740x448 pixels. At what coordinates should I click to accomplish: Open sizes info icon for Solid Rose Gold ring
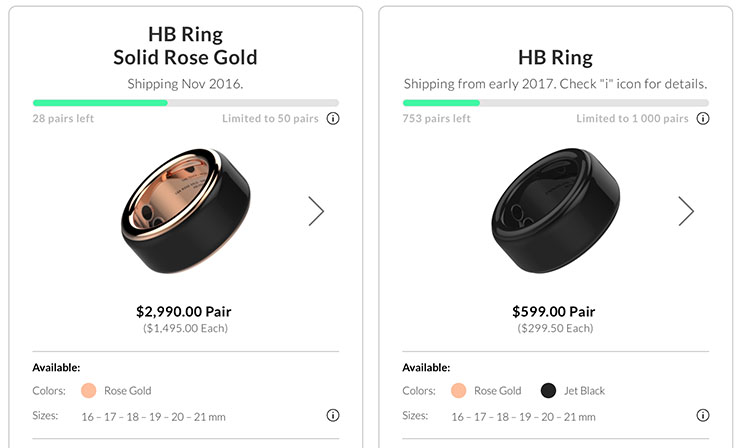333,415
